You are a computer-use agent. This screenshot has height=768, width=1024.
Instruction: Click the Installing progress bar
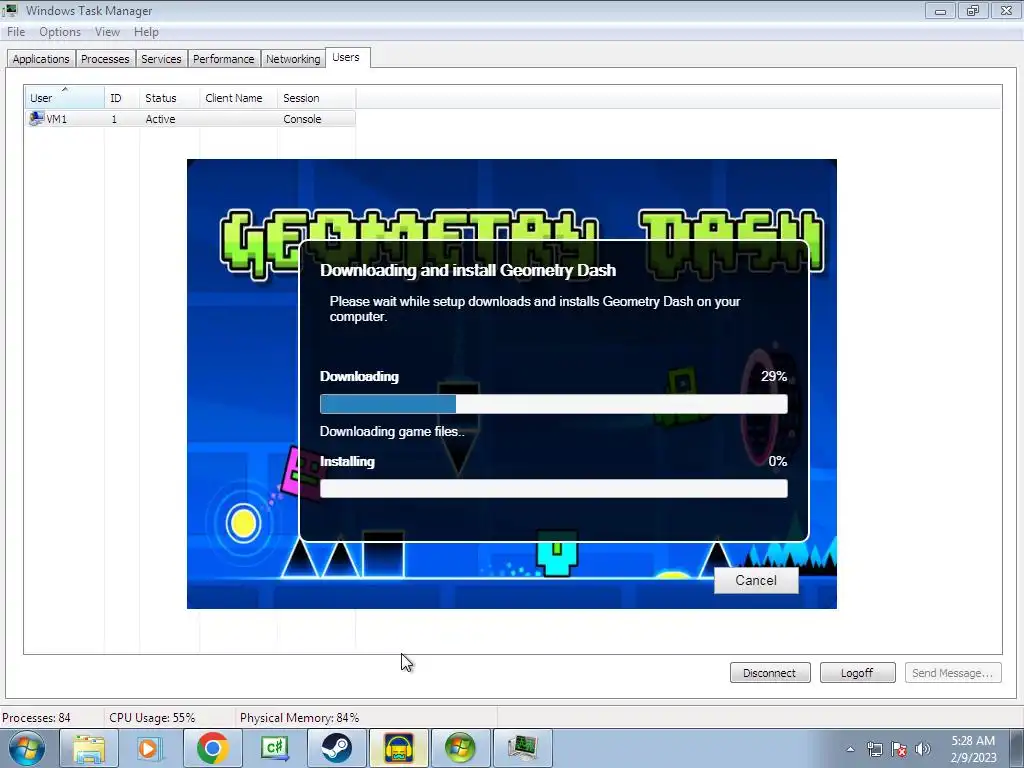pos(554,488)
